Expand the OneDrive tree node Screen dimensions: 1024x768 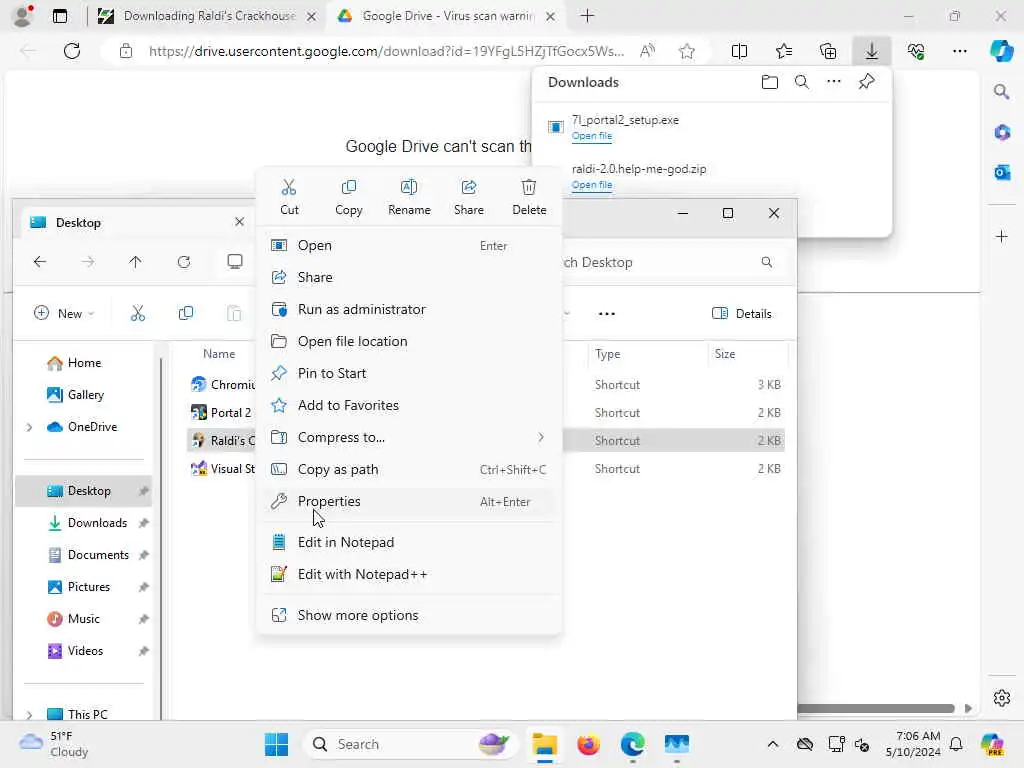[29, 427]
